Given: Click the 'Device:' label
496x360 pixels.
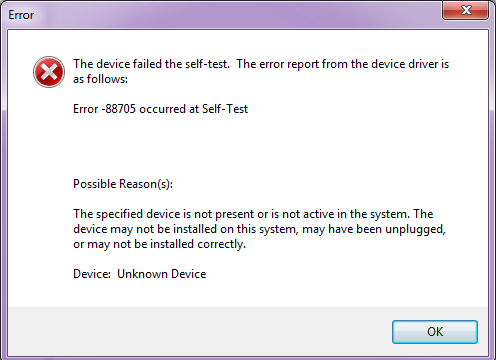Looking at the screenshot, I should (x=92, y=274).
